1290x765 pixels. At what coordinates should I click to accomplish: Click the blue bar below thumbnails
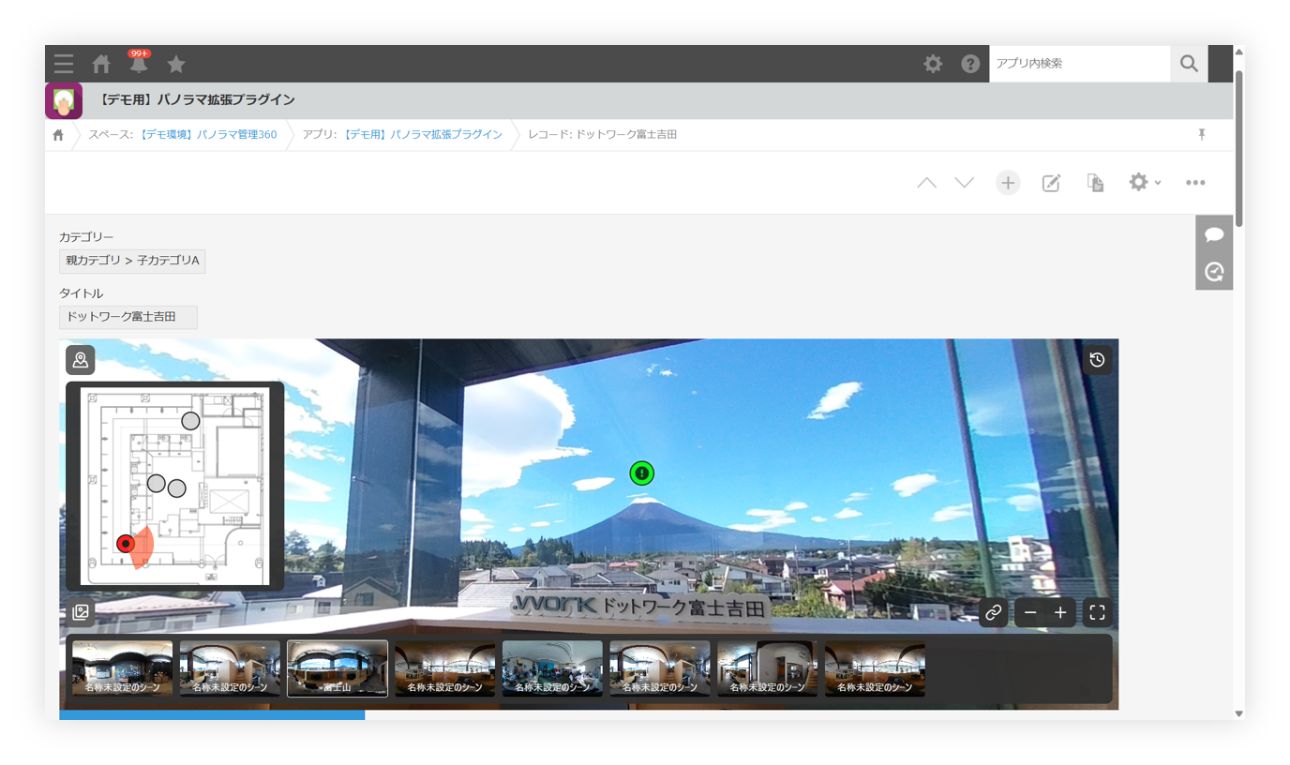click(212, 715)
